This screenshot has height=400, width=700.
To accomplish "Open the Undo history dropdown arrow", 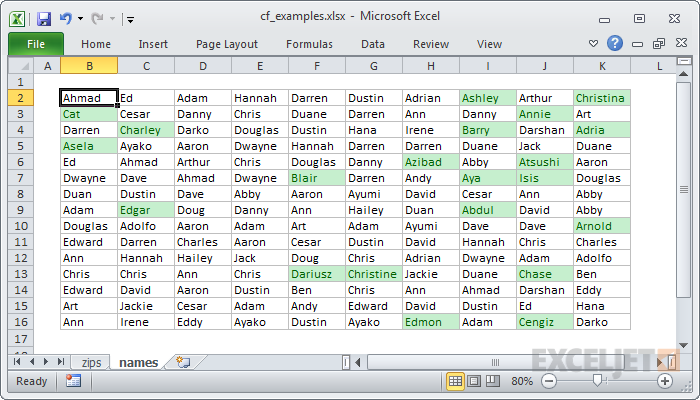I will click(x=80, y=19).
